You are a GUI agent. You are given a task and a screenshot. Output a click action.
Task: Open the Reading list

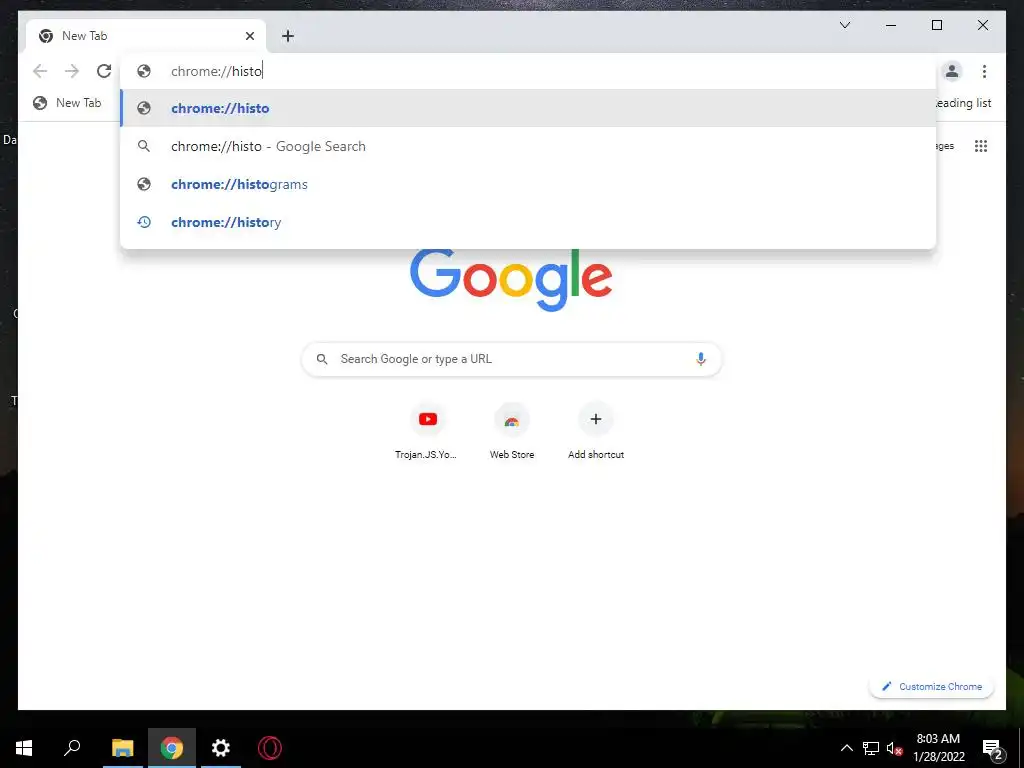pos(963,103)
